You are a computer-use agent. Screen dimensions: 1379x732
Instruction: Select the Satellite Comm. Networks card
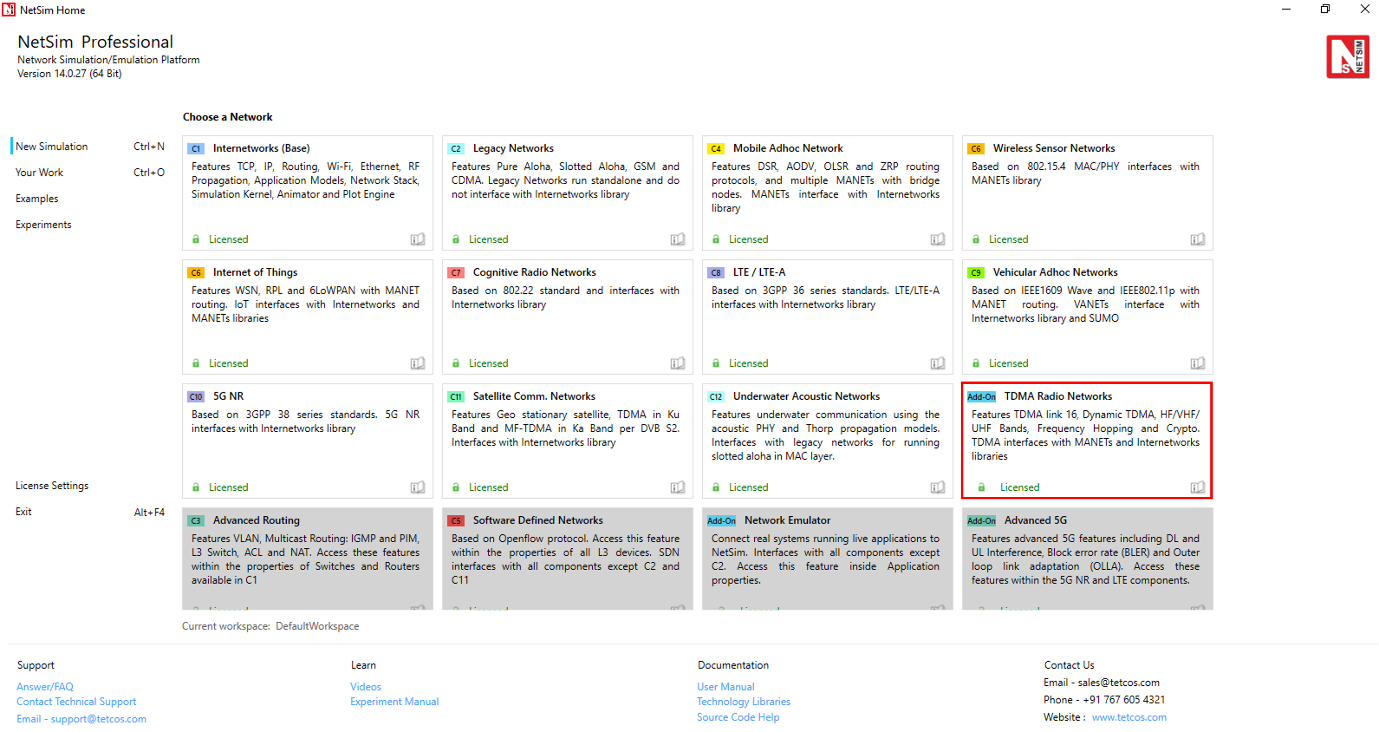[567, 440]
